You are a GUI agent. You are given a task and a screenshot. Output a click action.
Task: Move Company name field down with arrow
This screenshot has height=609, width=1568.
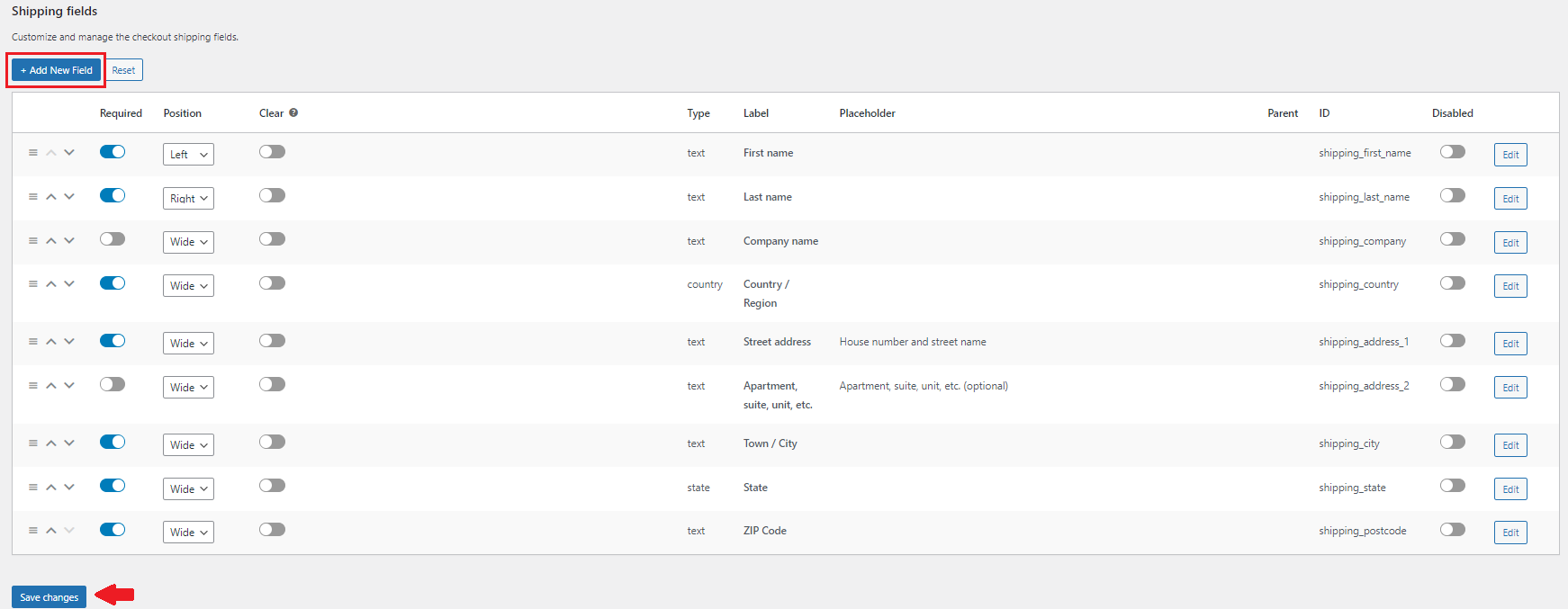(x=69, y=240)
